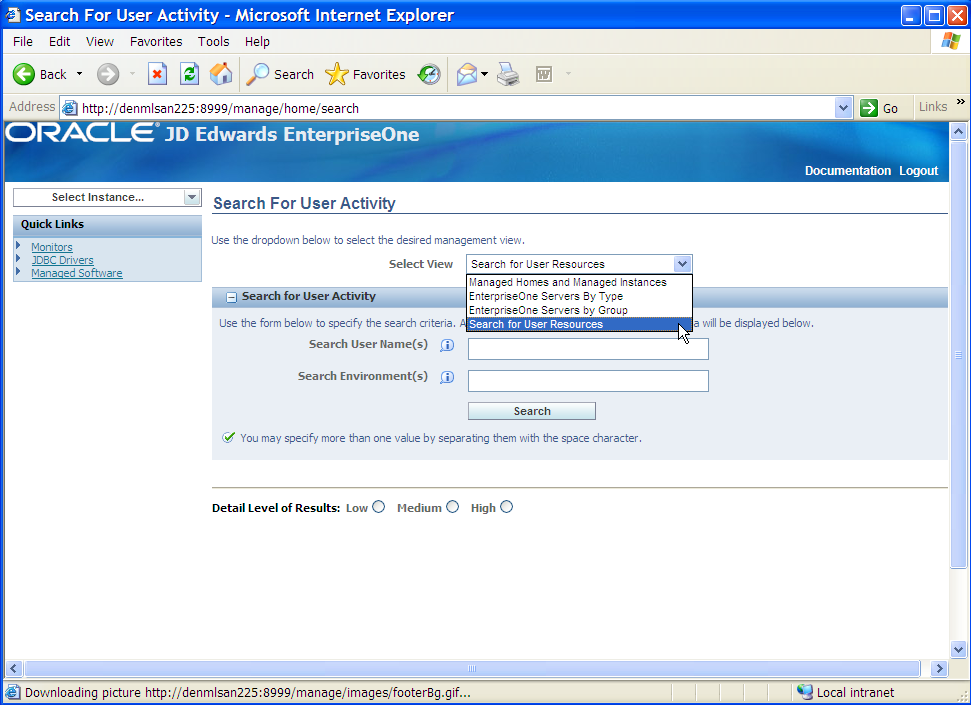Viewport: 971px width, 705px height.
Task: Refresh the page using the toolbar icon
Action: [x=189, y=74]
